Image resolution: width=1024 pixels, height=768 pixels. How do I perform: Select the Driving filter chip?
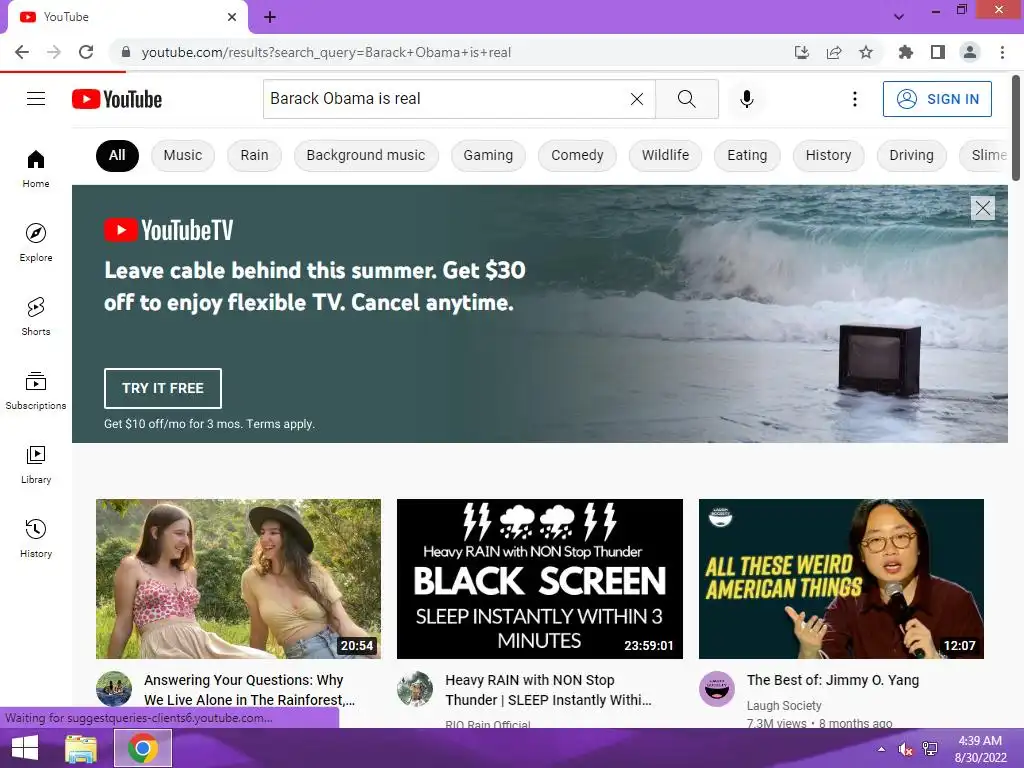(x=911, y=155)
